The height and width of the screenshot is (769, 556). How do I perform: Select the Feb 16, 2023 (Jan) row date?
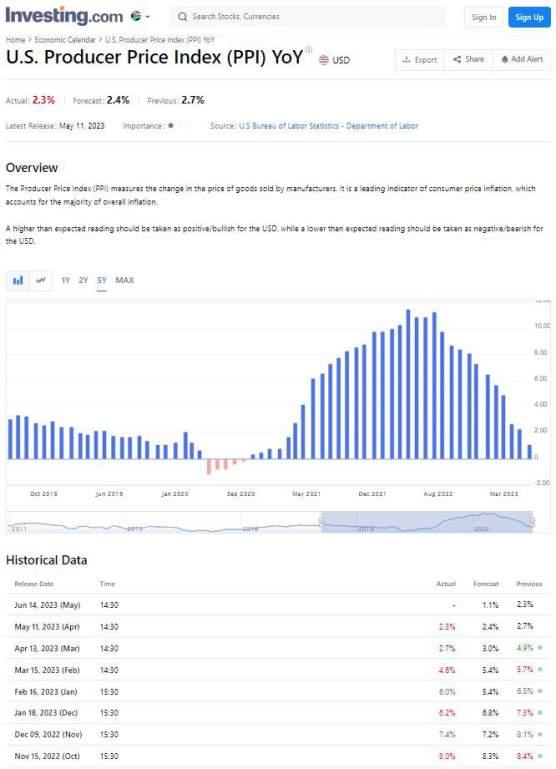pos(46,692)
